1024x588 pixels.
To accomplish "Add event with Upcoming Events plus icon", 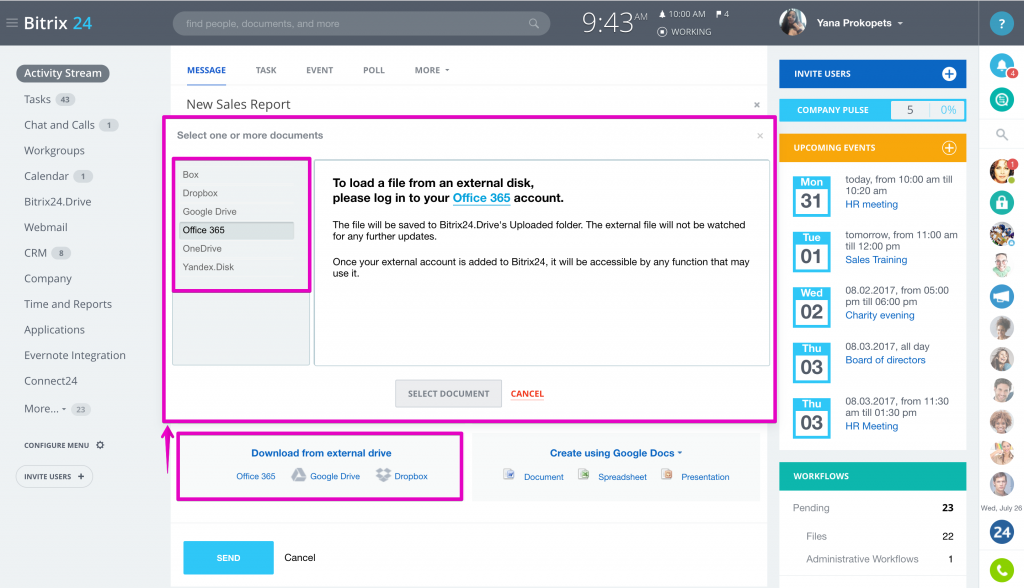I will (949, 148).
